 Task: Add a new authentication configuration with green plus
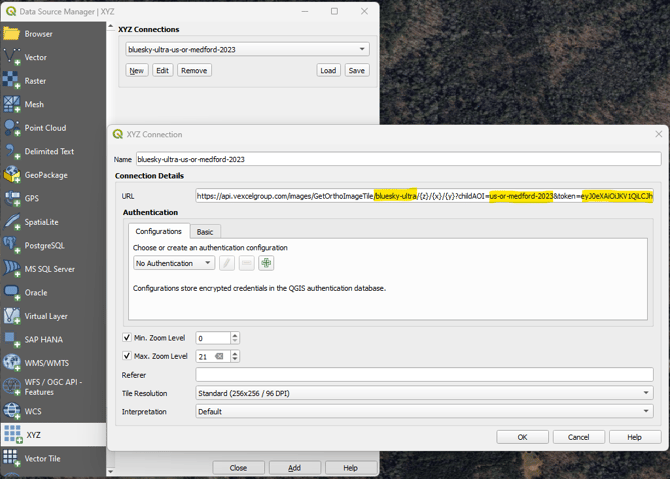click(266, 263)
